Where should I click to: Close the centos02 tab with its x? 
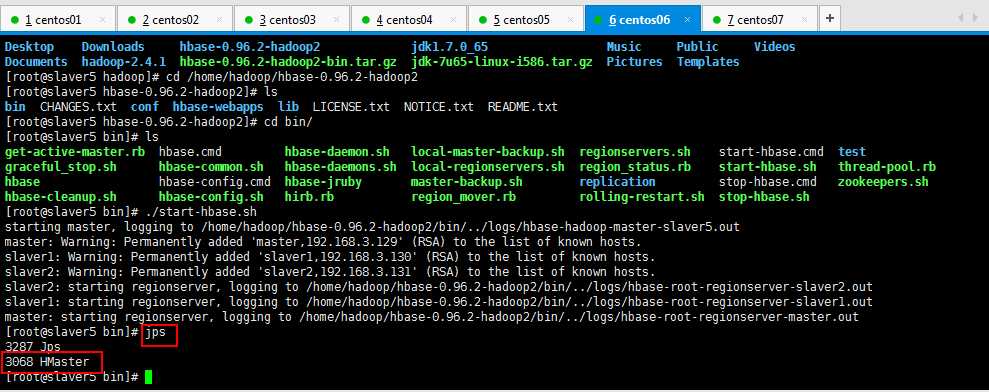[x=219, y=20]
